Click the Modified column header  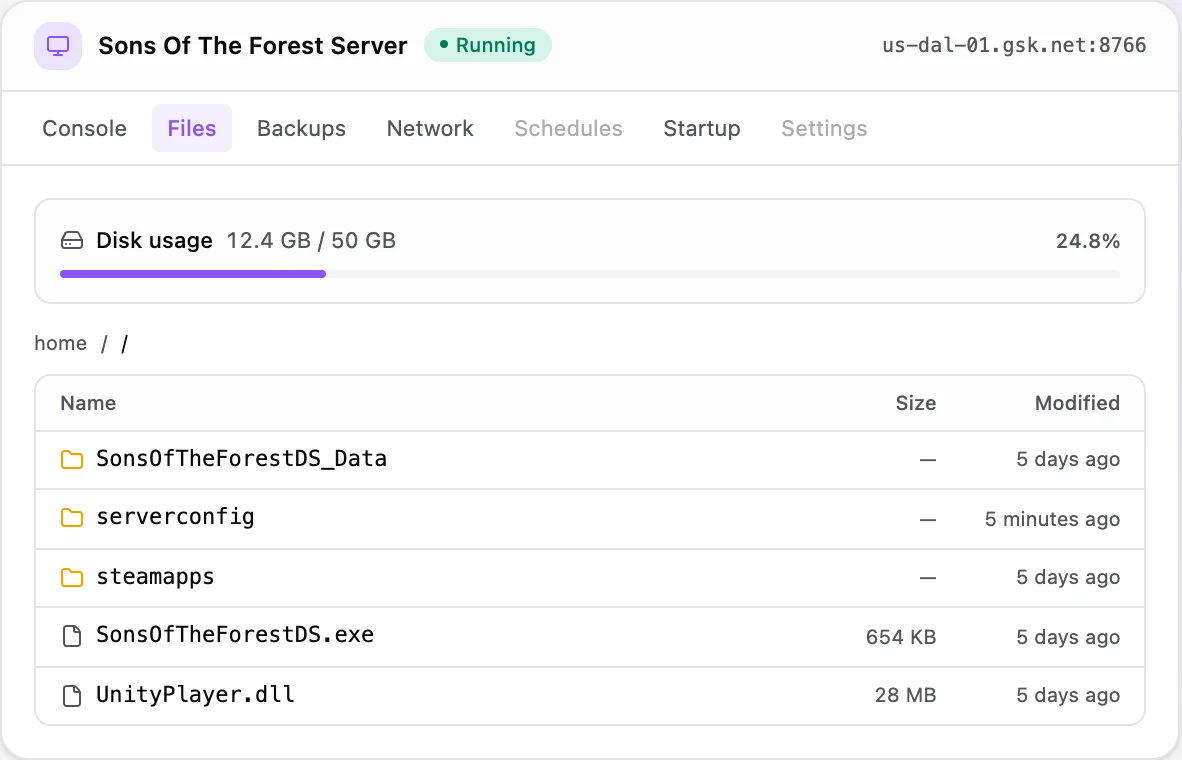(x=1077, y=403)
